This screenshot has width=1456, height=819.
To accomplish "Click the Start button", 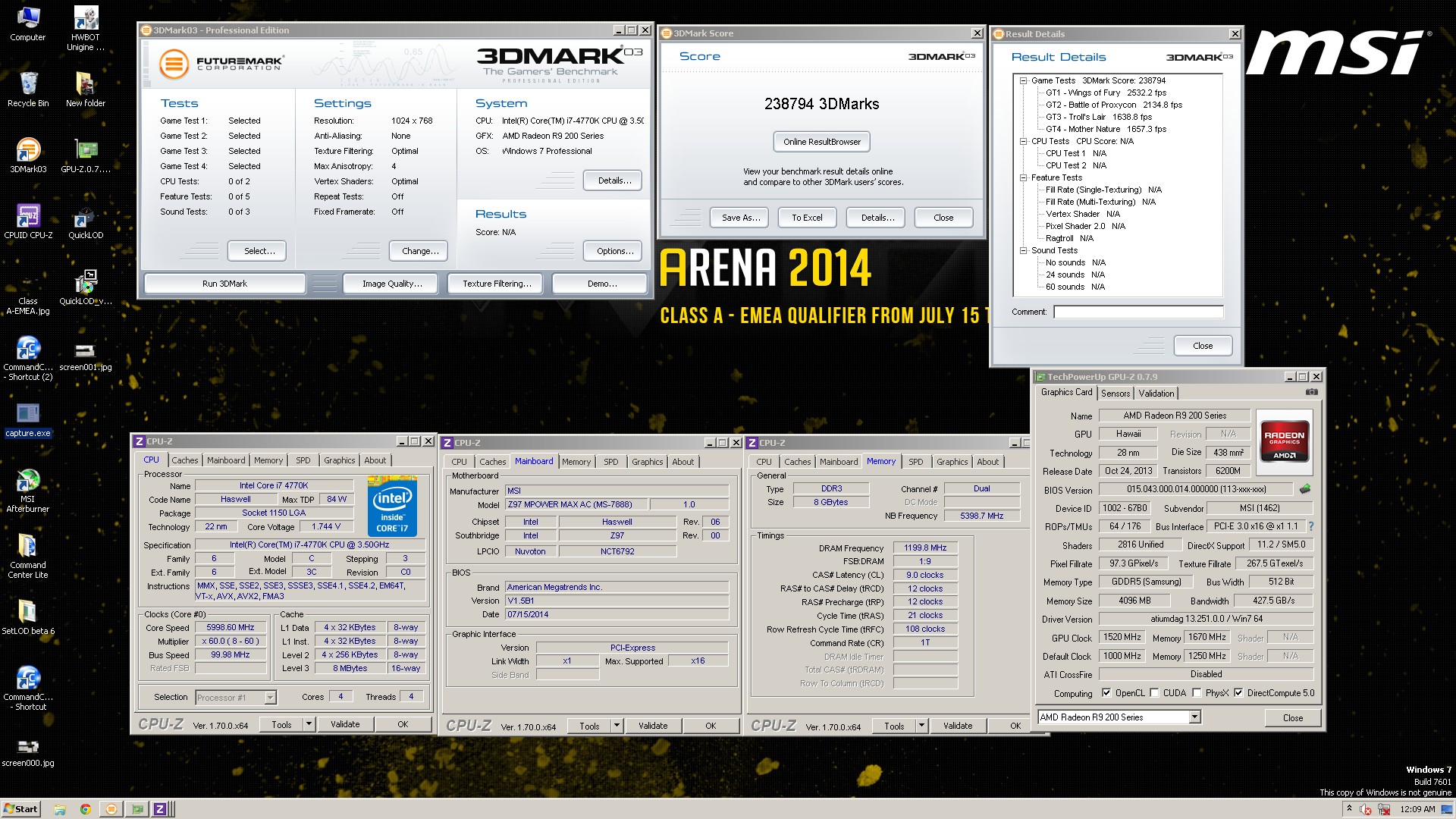I will click(x=21, y=809).
